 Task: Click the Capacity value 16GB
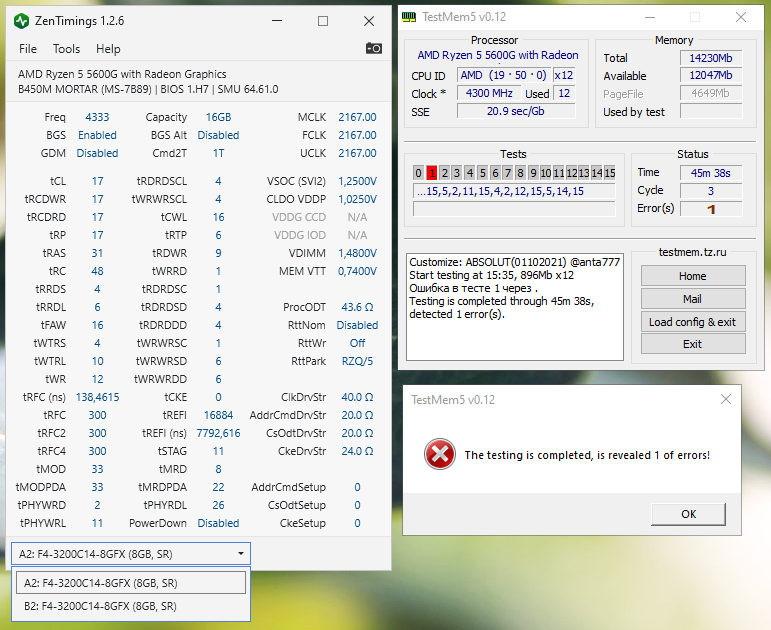click(218, 117)
